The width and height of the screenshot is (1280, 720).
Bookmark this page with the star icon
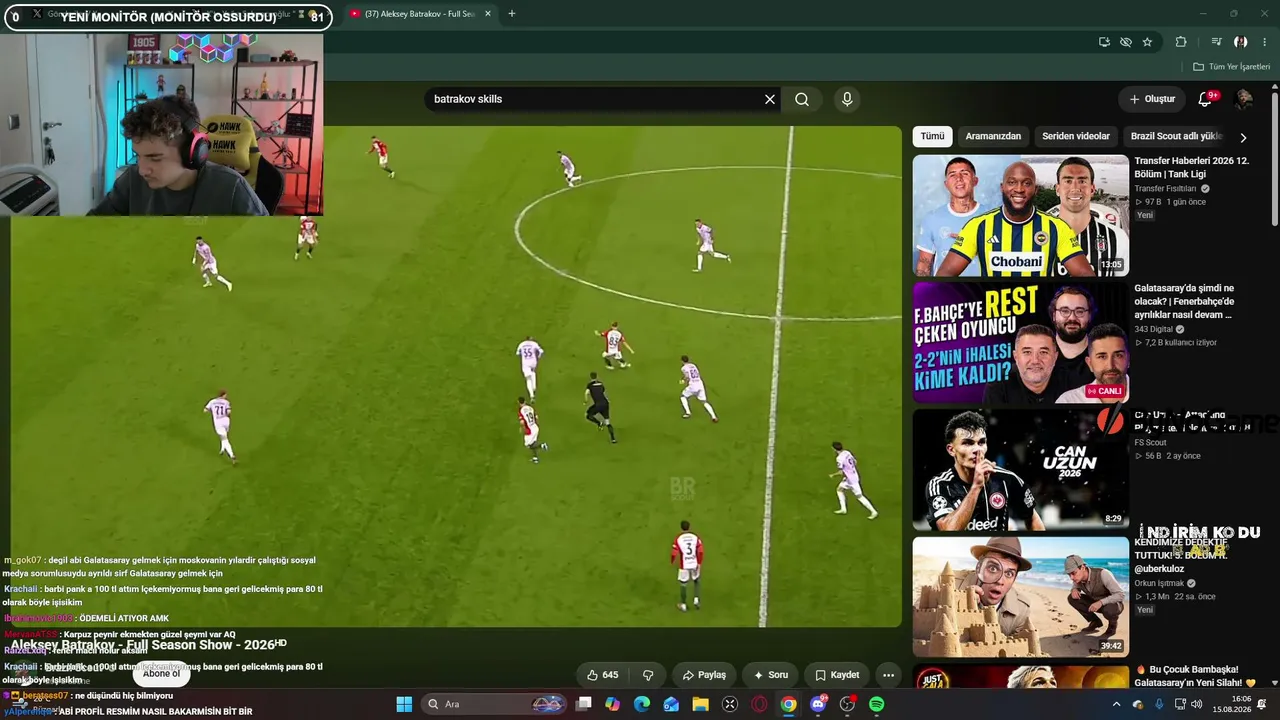[x=1147, y=42]
